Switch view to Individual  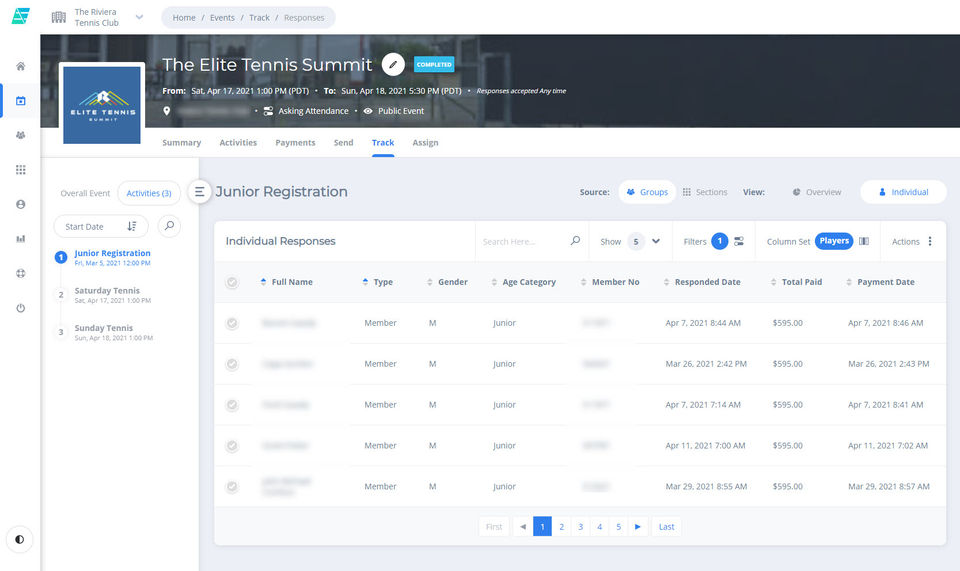[903, 192]
